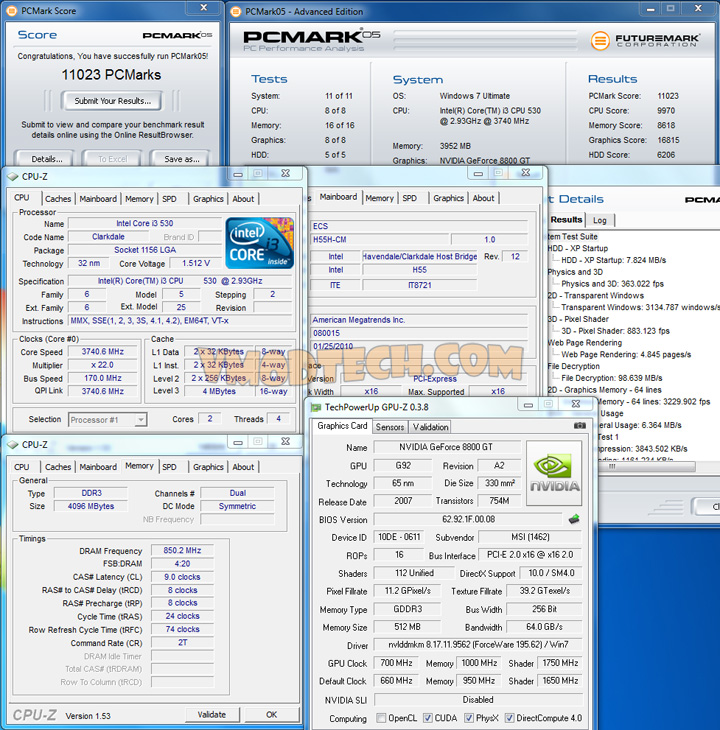
Task: Click the top CPU-Z window title icon
Action: (x=13, y=176)
